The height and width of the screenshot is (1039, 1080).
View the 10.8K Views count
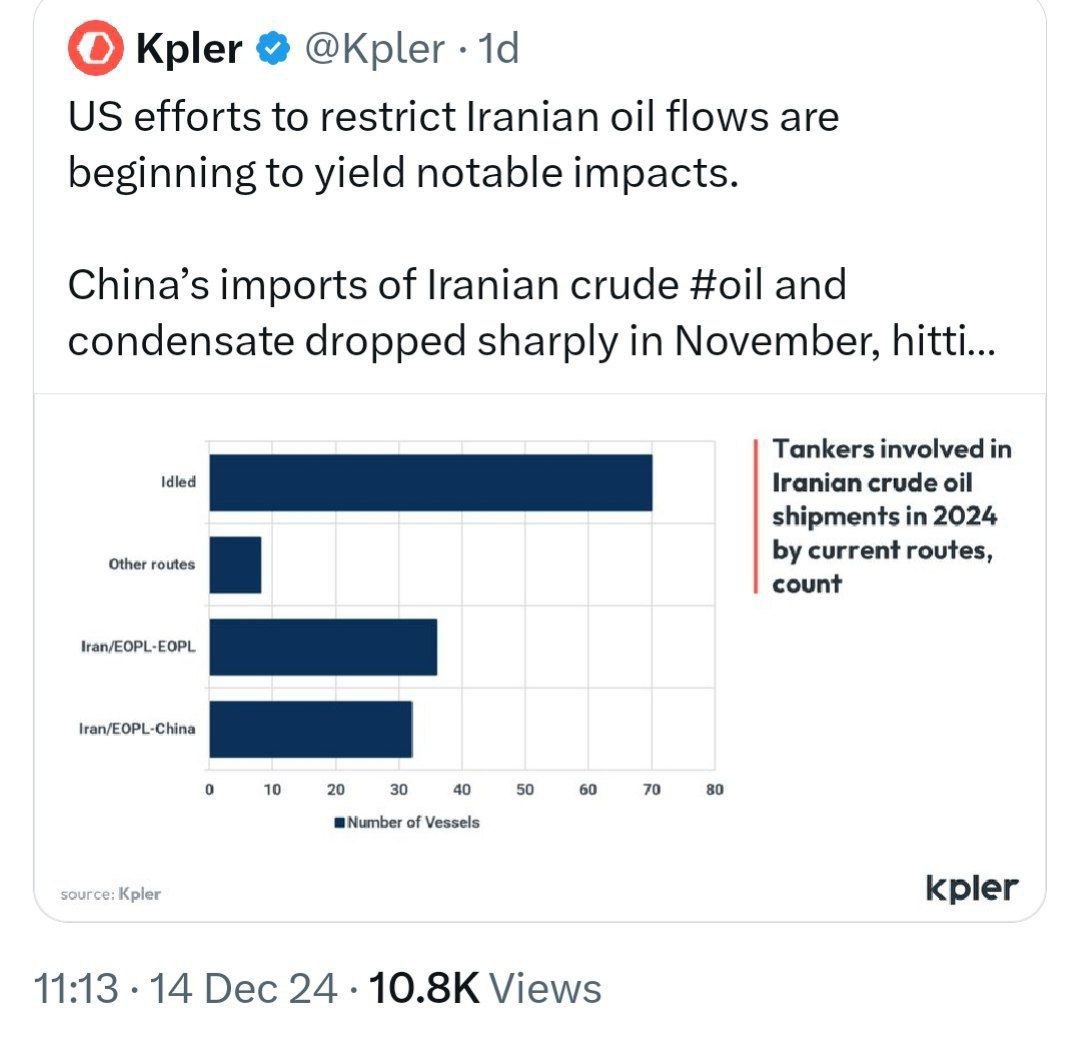point(486,989)
